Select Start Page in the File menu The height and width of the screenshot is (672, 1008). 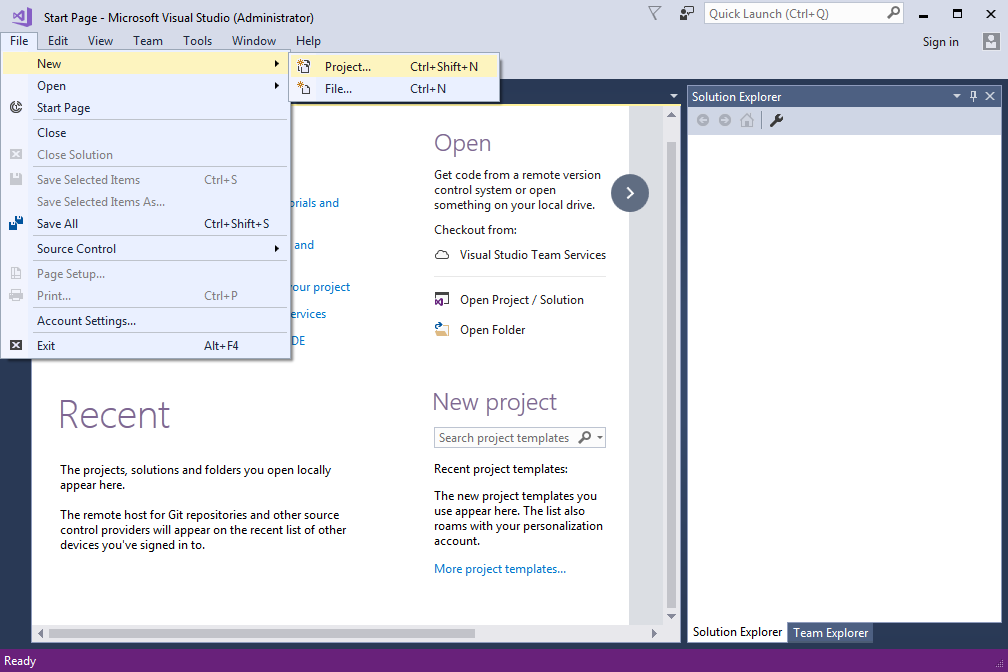tap(145, 107)
